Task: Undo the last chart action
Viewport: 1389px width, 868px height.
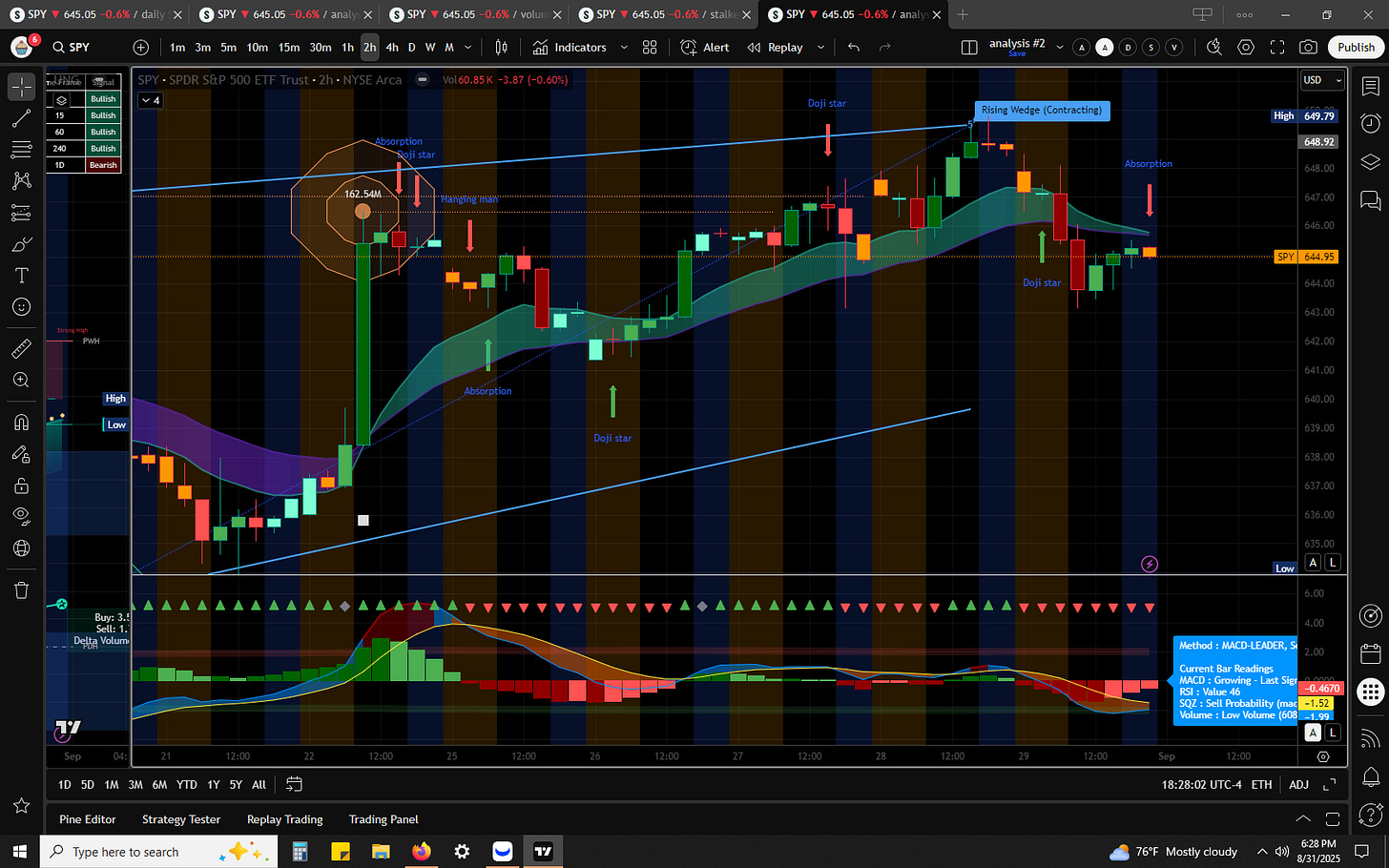Action: tap(854, 47)
